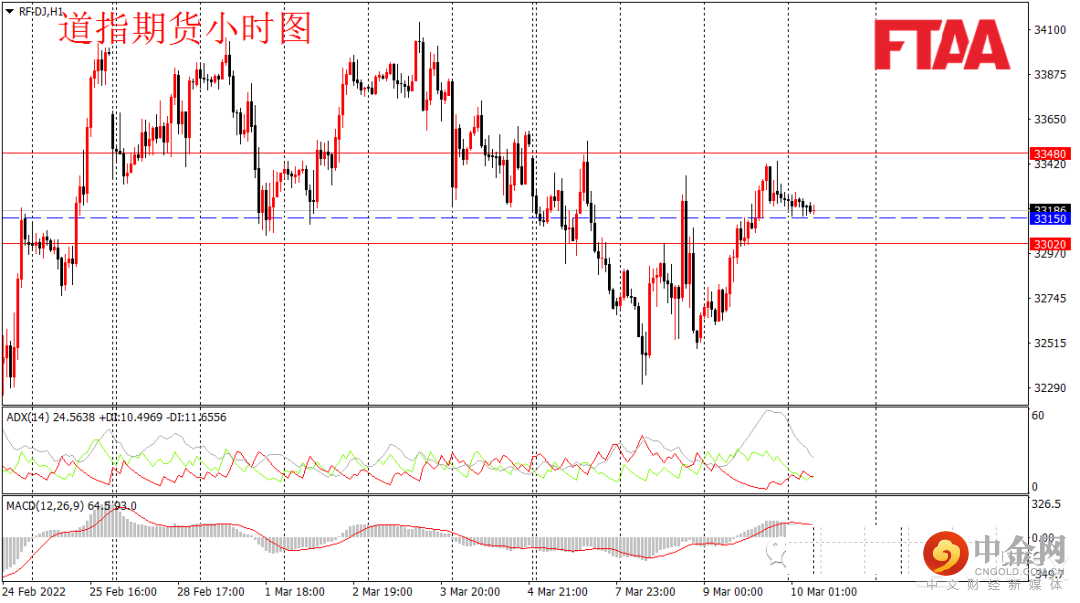Select the 10 Mar 01:00 time label

click(x=824, y=591)
